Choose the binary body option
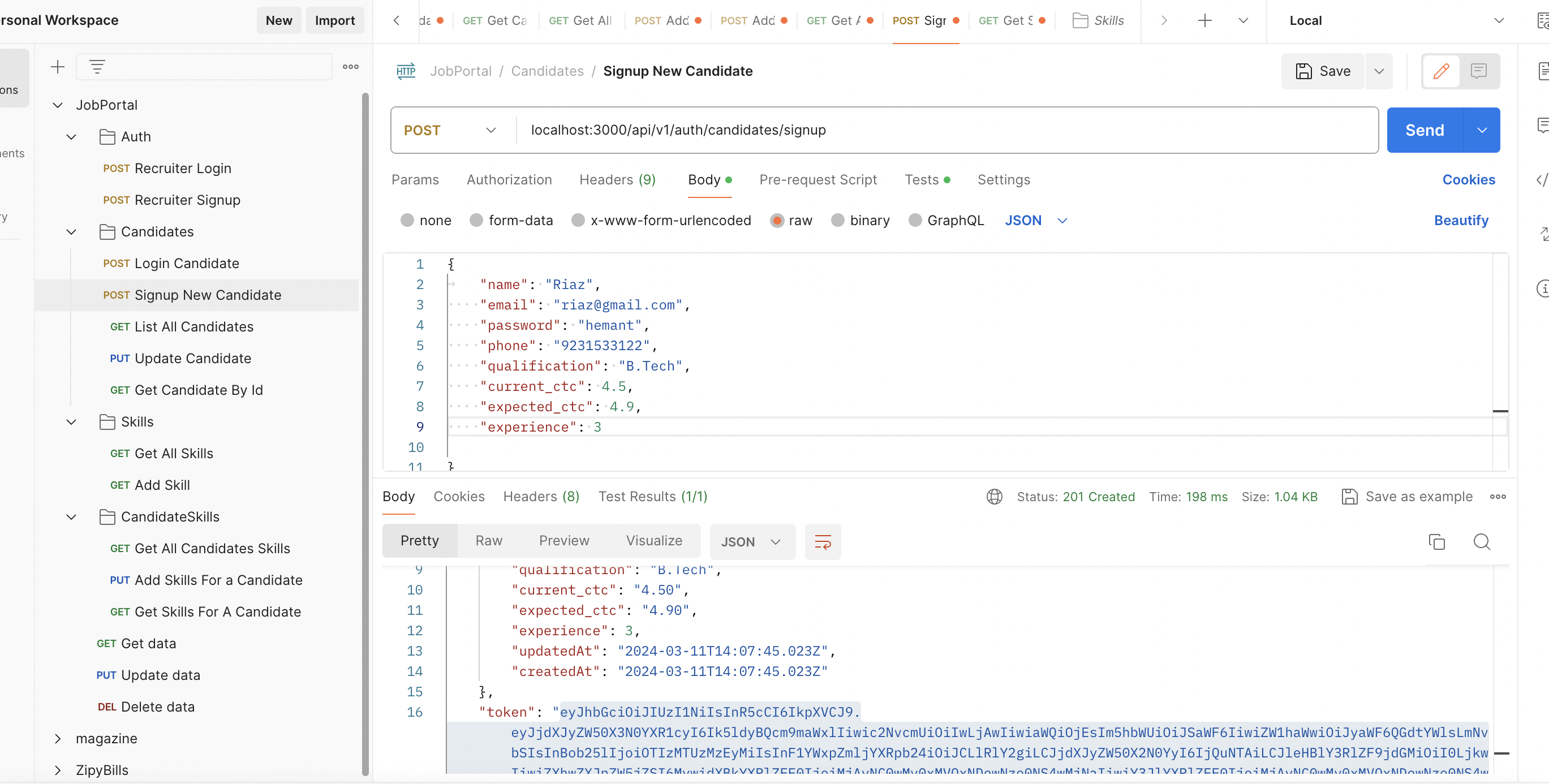The width and height of the screenshot is (1549, 784). coord(838,221)
